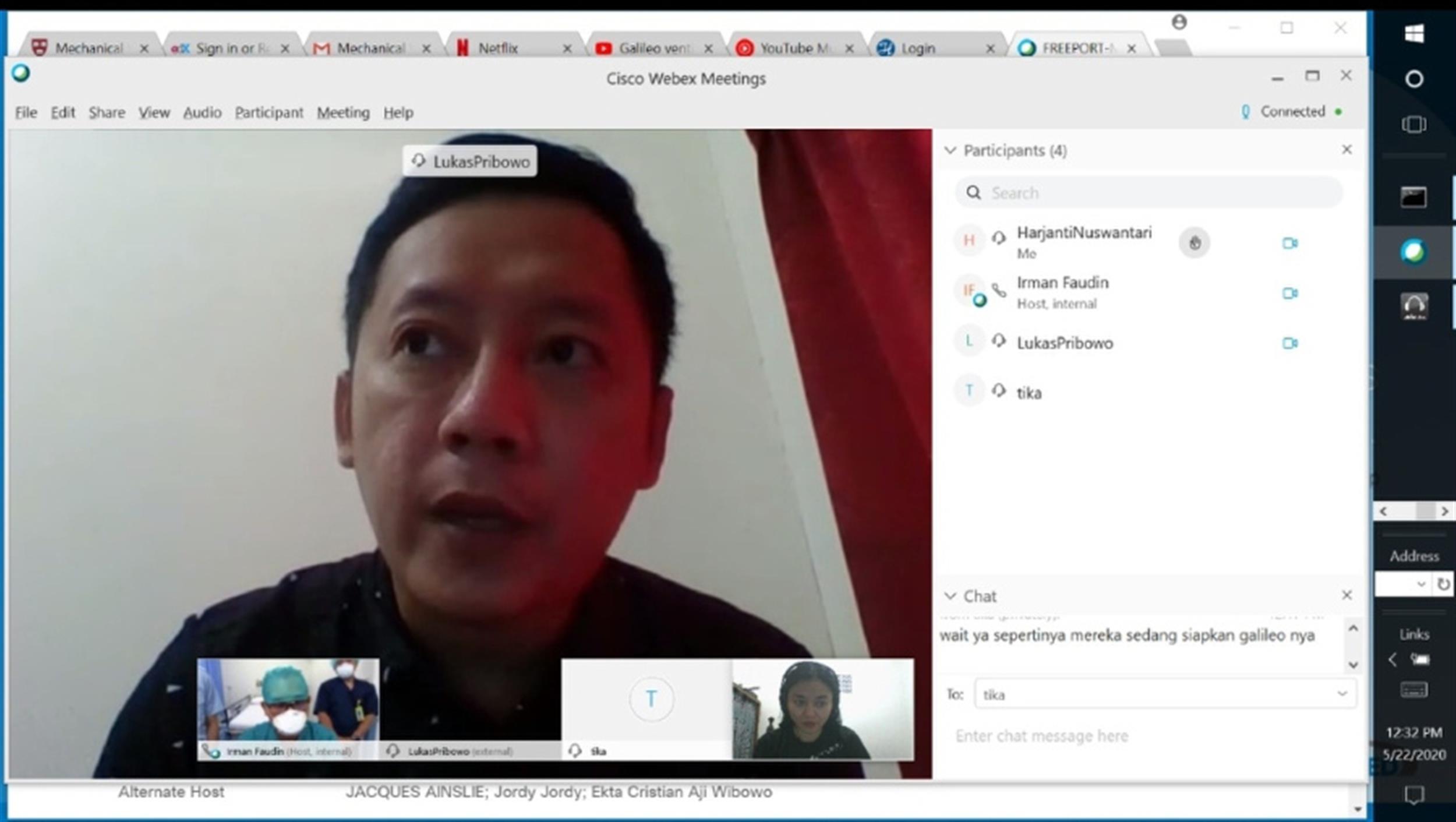Click the Irman Faudin video thumbnail
The height and width of the screenshot is (822, 1456).
pos(288,708)
